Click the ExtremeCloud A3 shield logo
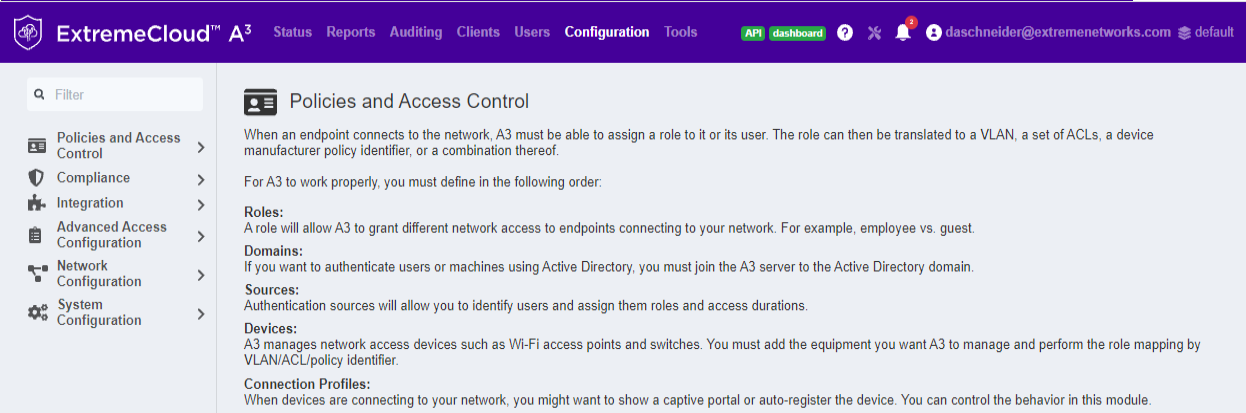The height and width of the screenshot is (413, 1246). [29, 33]
